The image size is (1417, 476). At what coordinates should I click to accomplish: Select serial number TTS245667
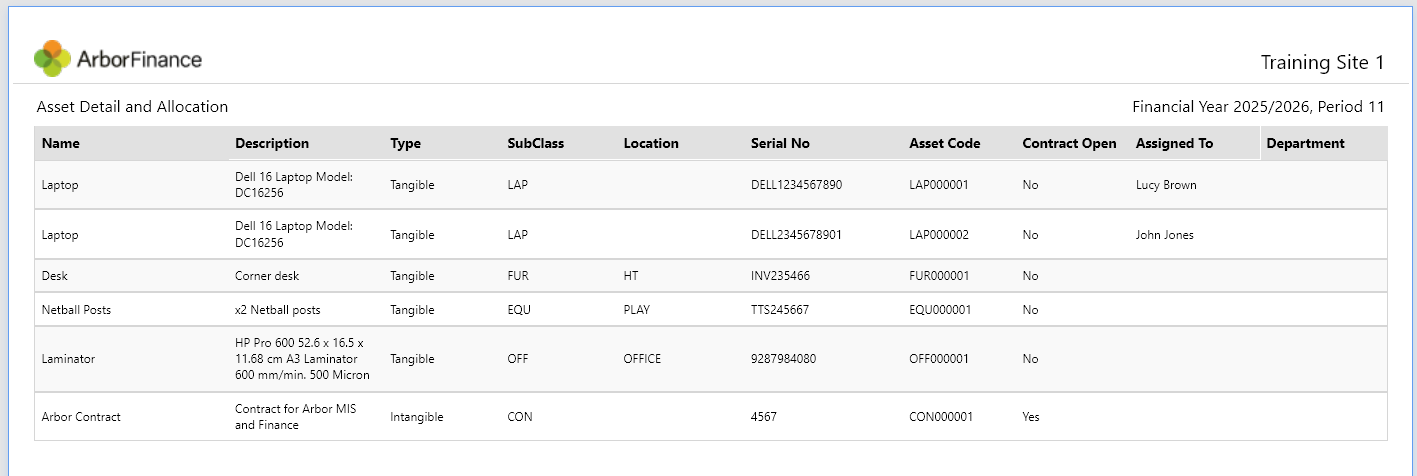pos(780,310)
